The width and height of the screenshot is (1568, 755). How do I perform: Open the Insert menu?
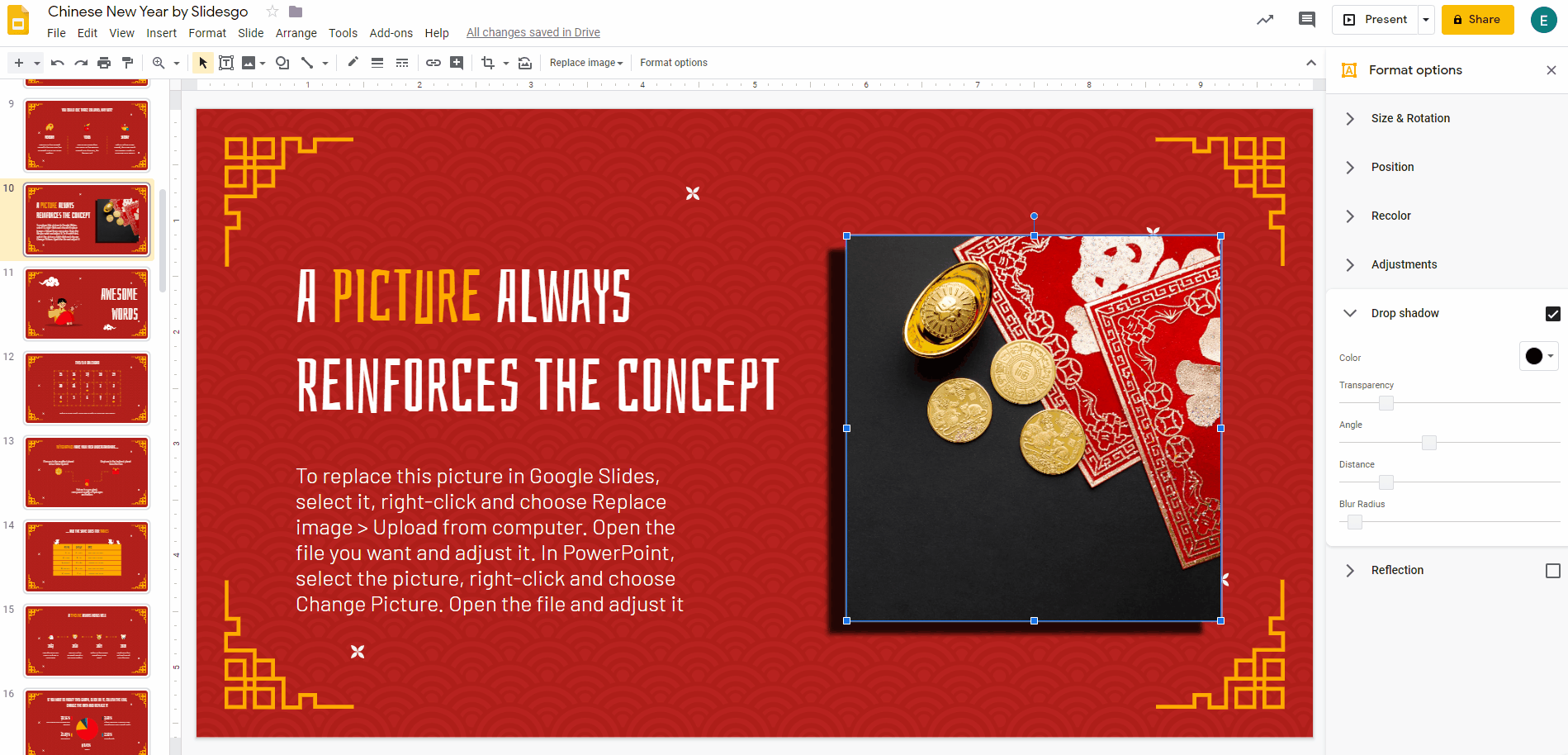point(162,33)
